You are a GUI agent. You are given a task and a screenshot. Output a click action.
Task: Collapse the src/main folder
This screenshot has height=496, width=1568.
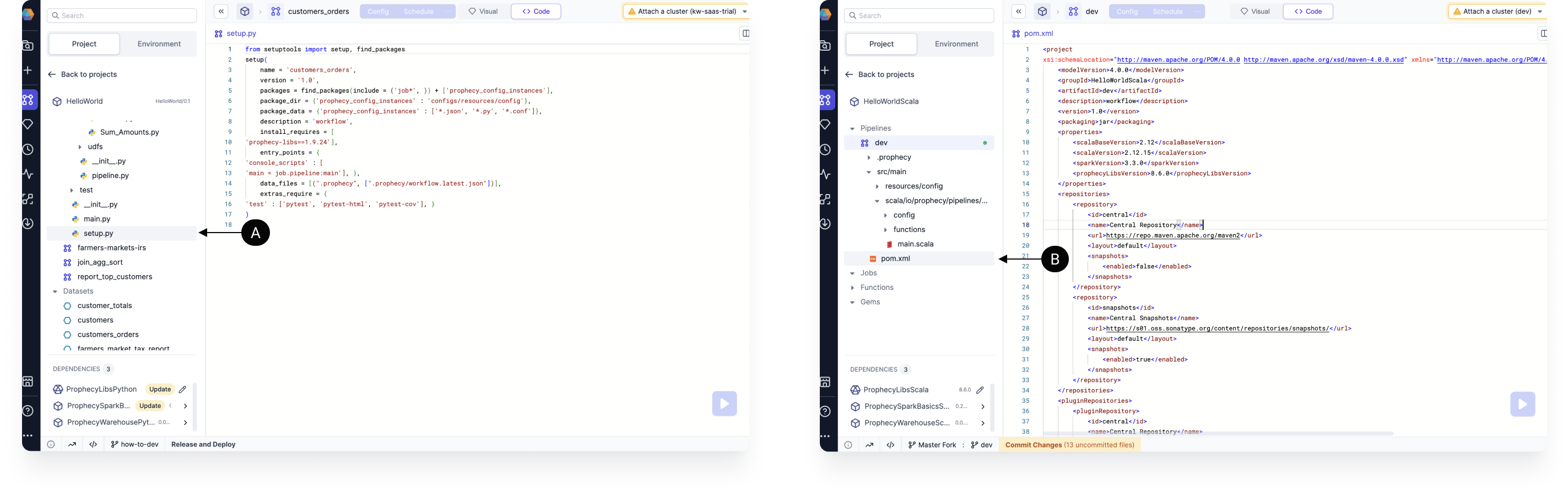[x=869, y=172]
